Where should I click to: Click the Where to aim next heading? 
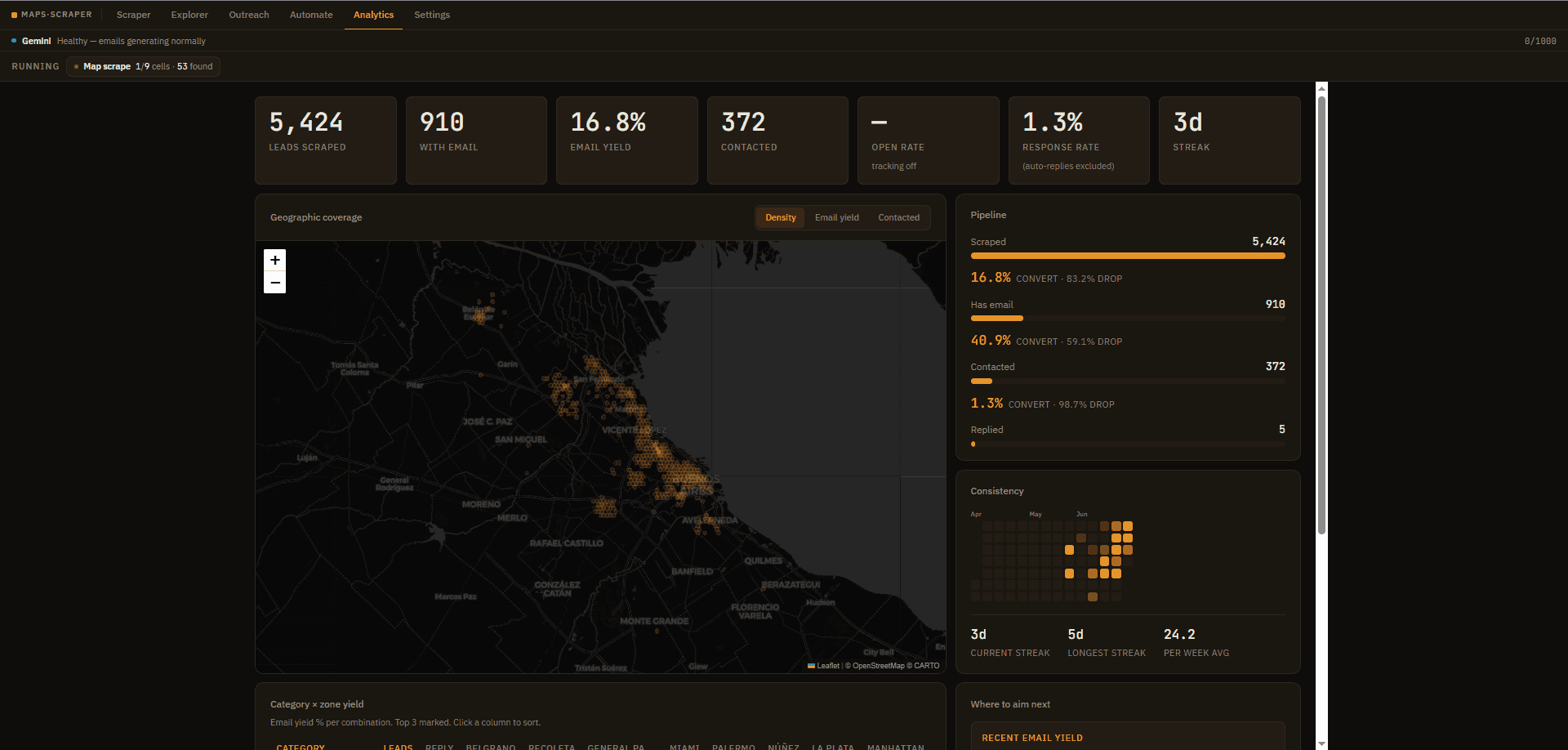tap(1010, 704)
